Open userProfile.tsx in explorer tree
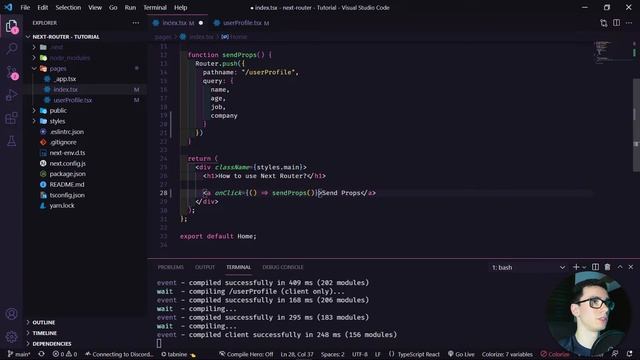 (72, 100)
